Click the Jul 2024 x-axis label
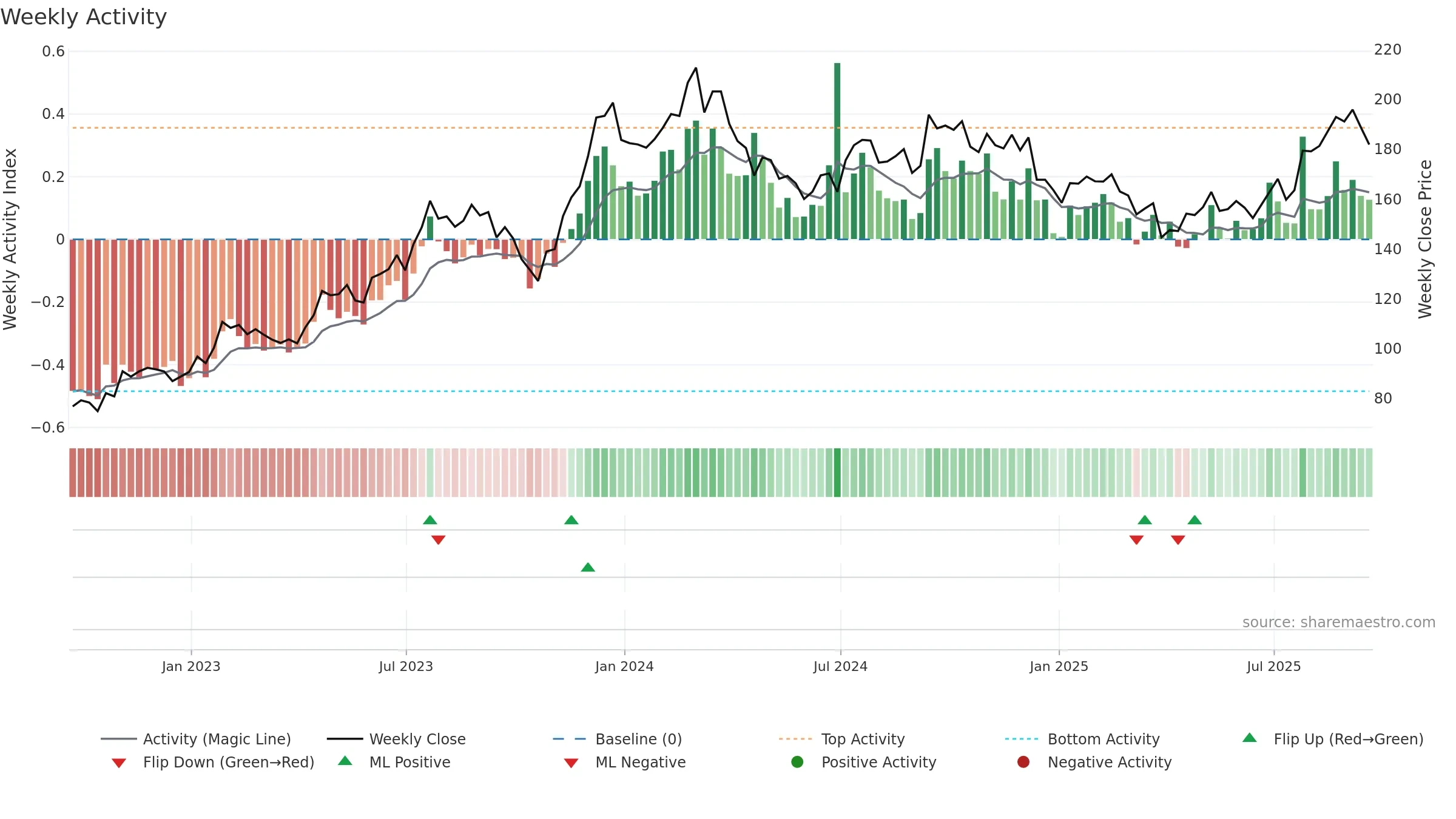 [x=840, y=666]
